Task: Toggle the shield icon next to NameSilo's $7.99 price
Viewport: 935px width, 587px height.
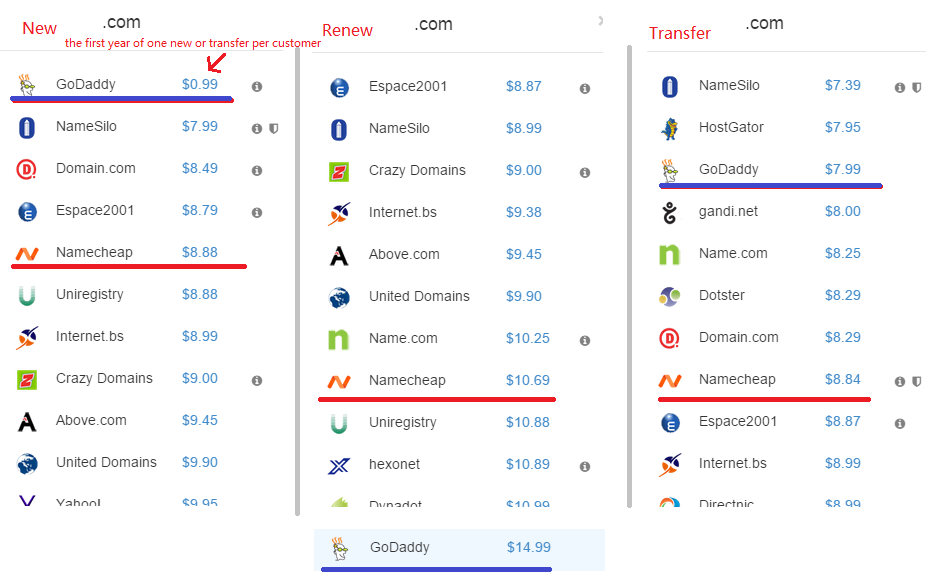Action: coord(272,126)
